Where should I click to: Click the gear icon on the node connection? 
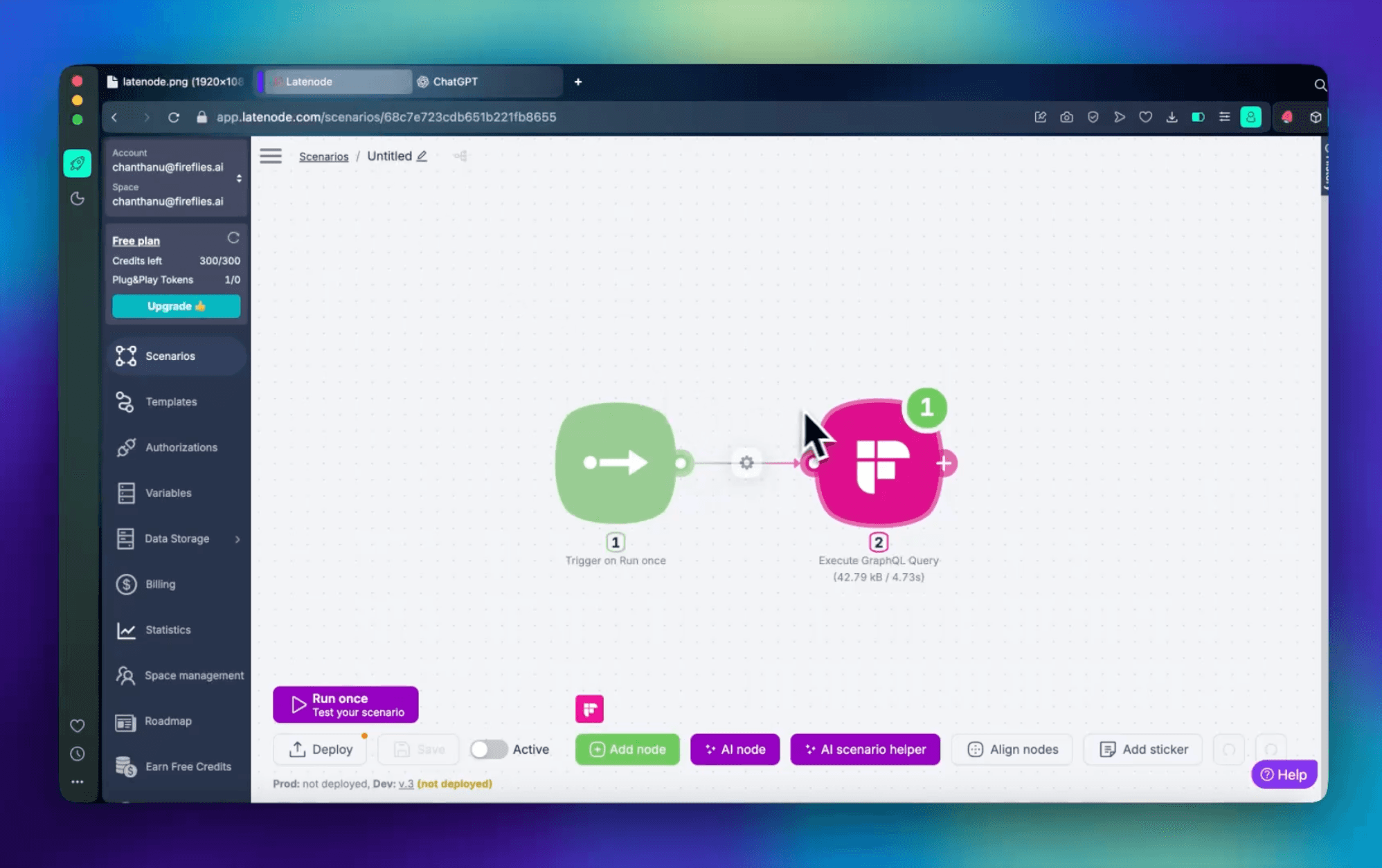pos(746,462)
